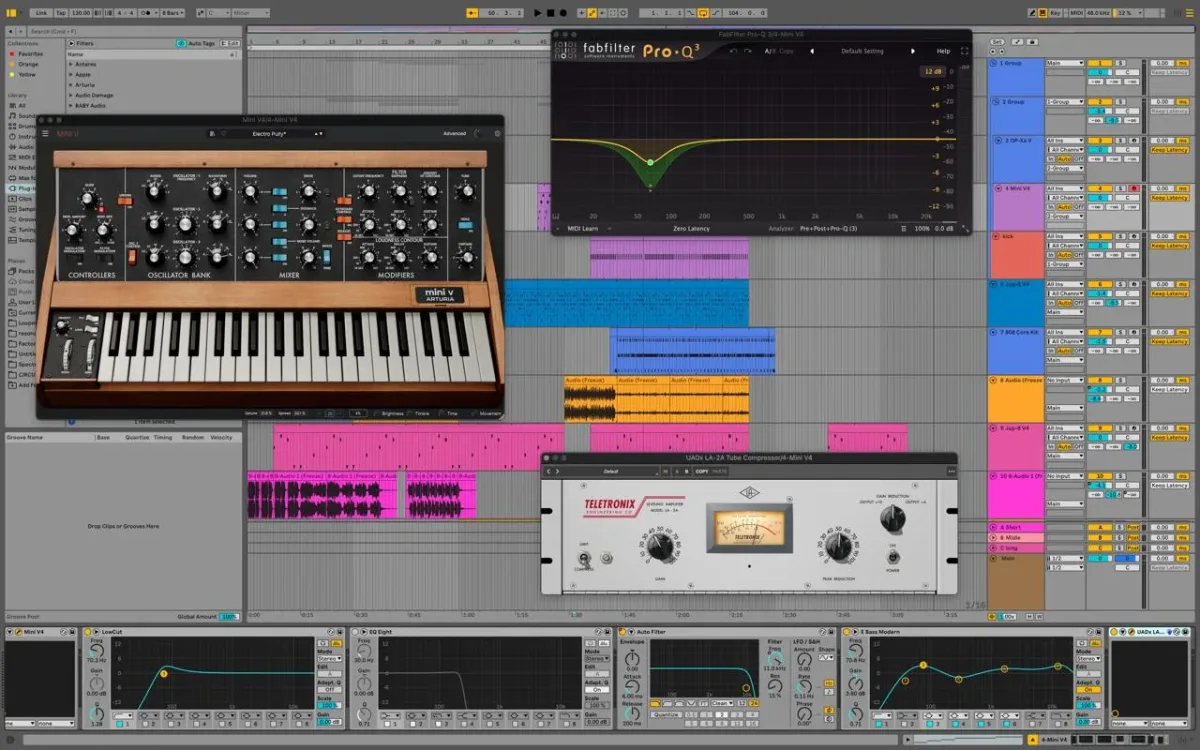Image resolution: width=1200 pixels, height=750 pixels.
Task: Toggle Solo on the 4 Mini V4 track
Action: click(1120, 188)
